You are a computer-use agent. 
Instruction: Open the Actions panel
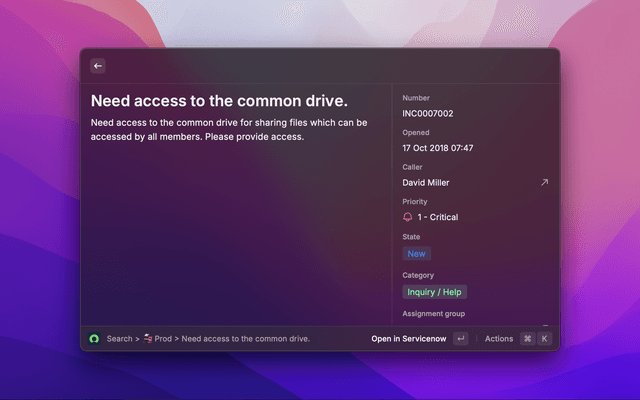click(x=499, y=339)
